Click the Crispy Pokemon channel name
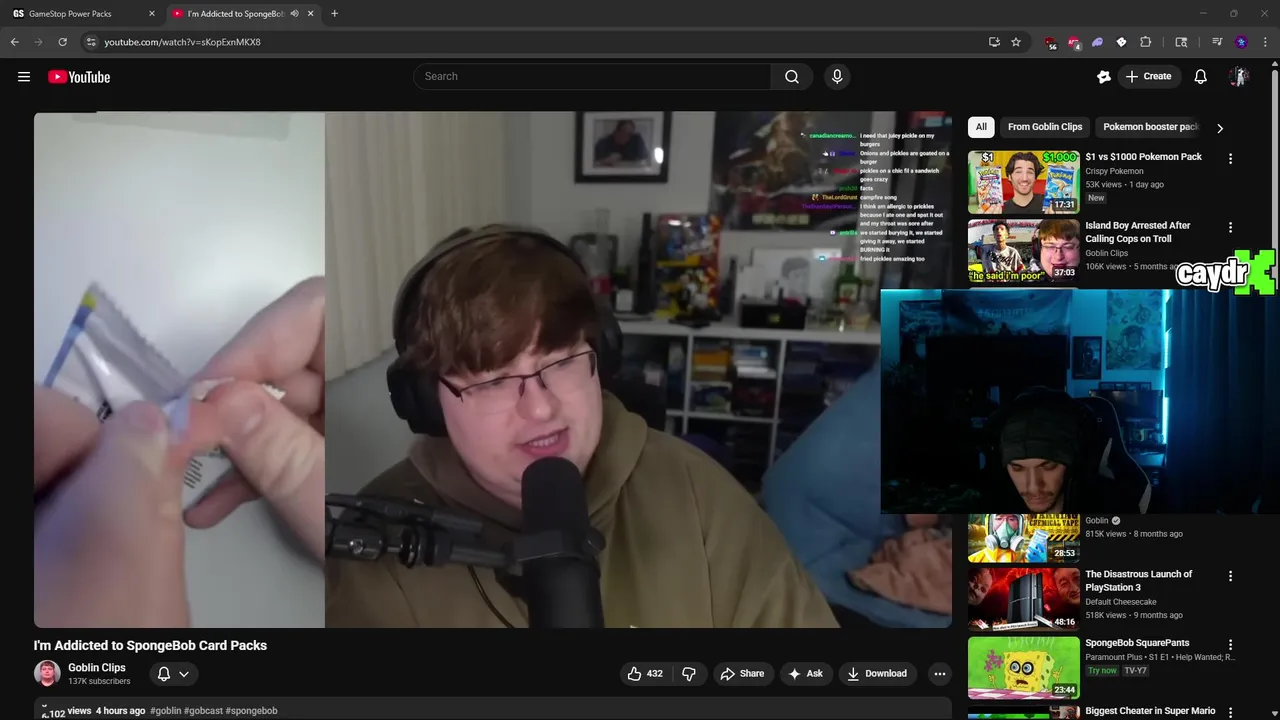 (x=1114, y=171)
